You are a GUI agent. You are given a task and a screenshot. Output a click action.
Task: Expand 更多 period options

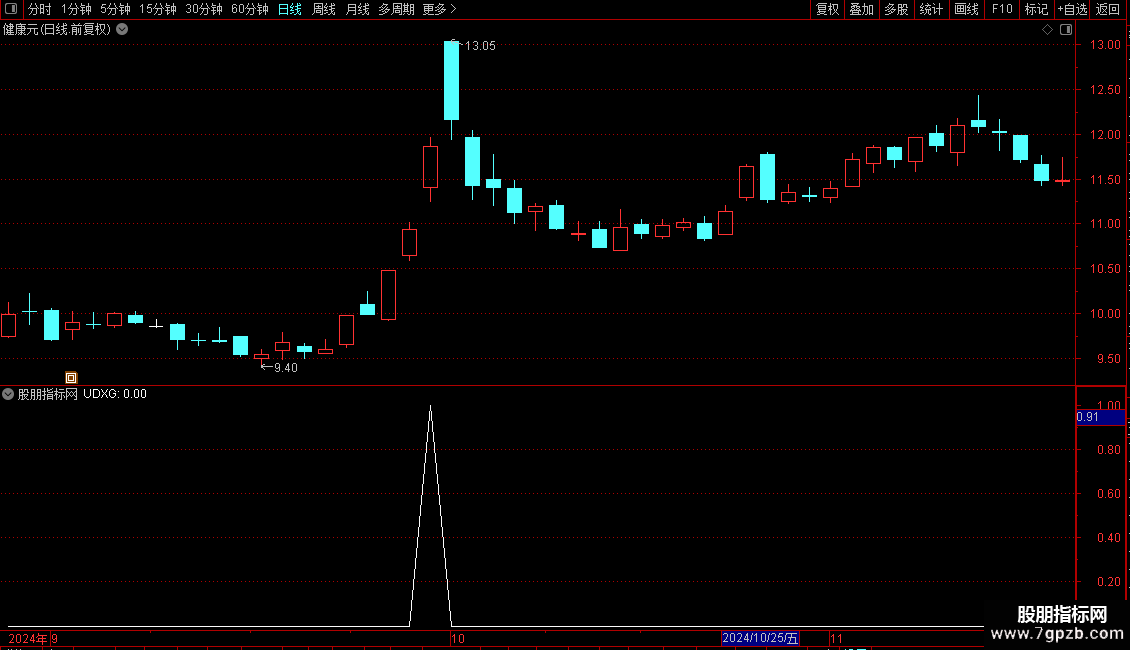pos(439,9)
